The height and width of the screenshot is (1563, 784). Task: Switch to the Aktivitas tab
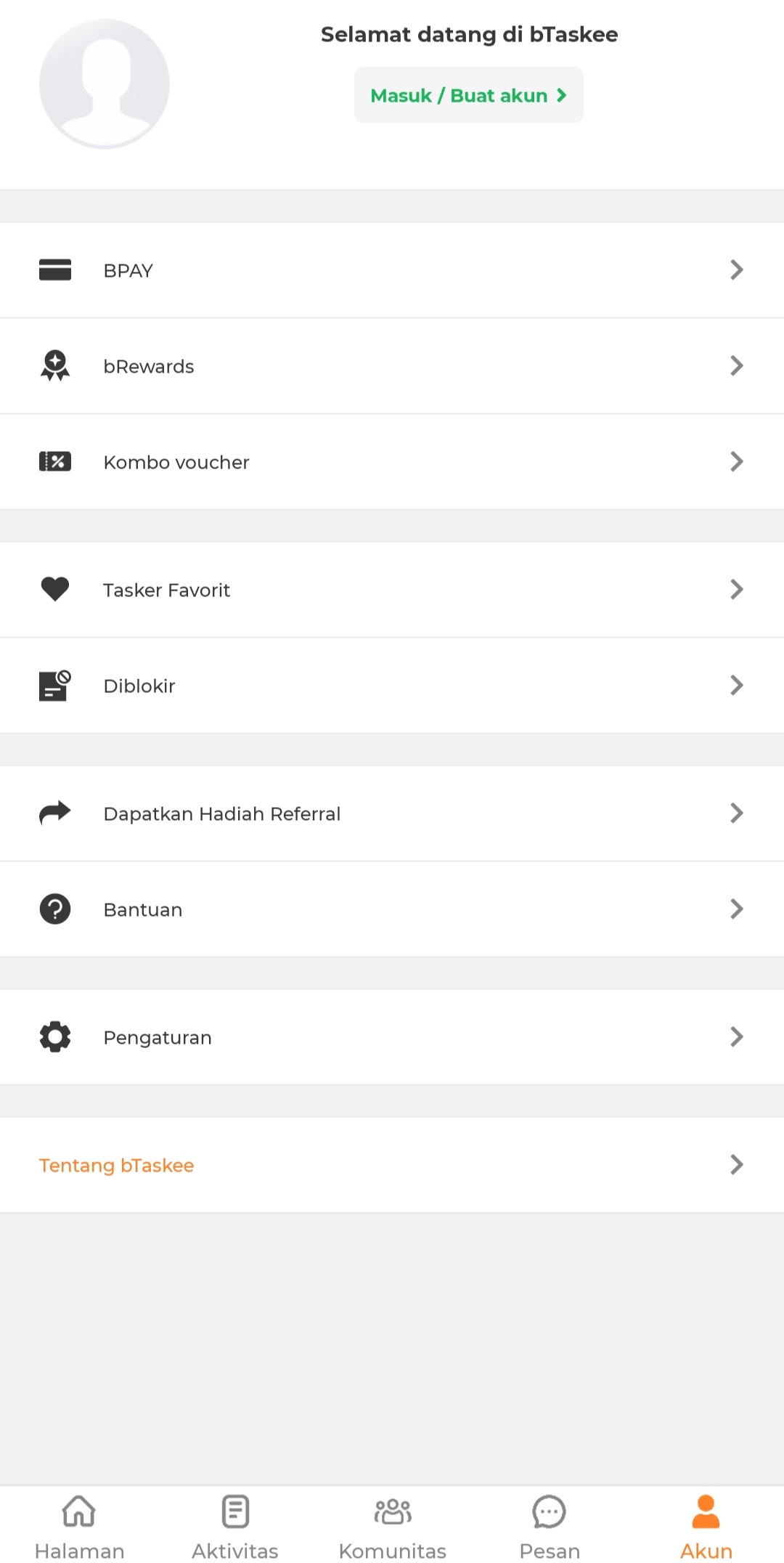235,1525
